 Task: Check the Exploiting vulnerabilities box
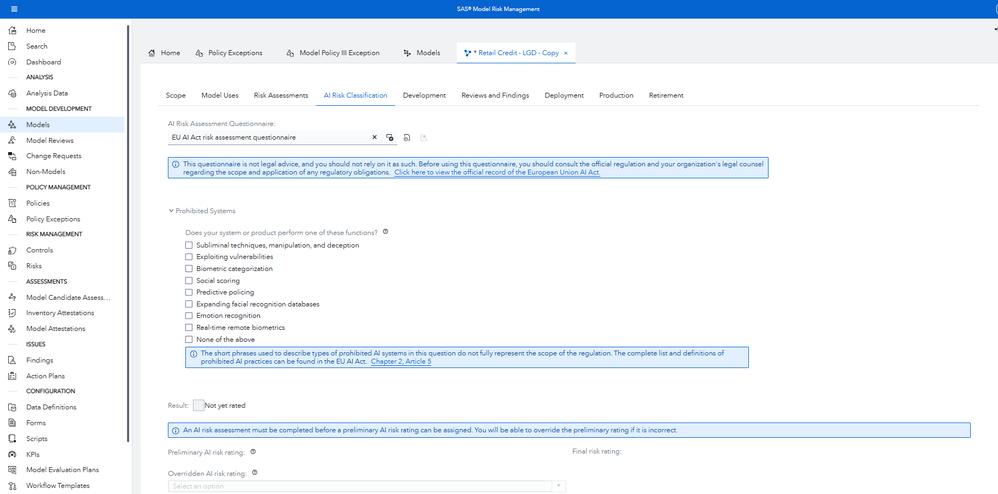point(188,257)
